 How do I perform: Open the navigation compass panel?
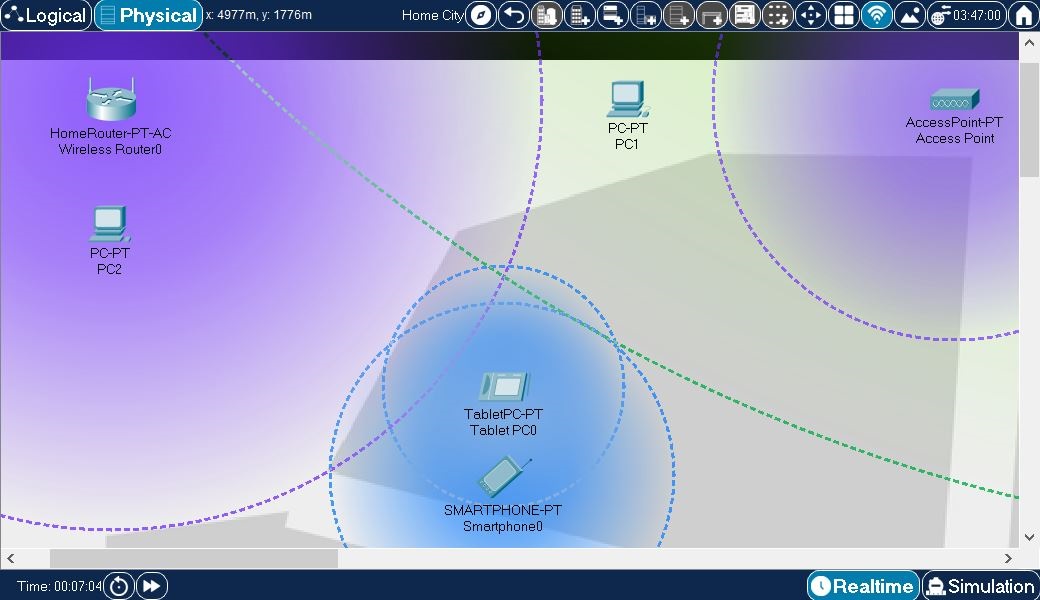coord(481,15)
